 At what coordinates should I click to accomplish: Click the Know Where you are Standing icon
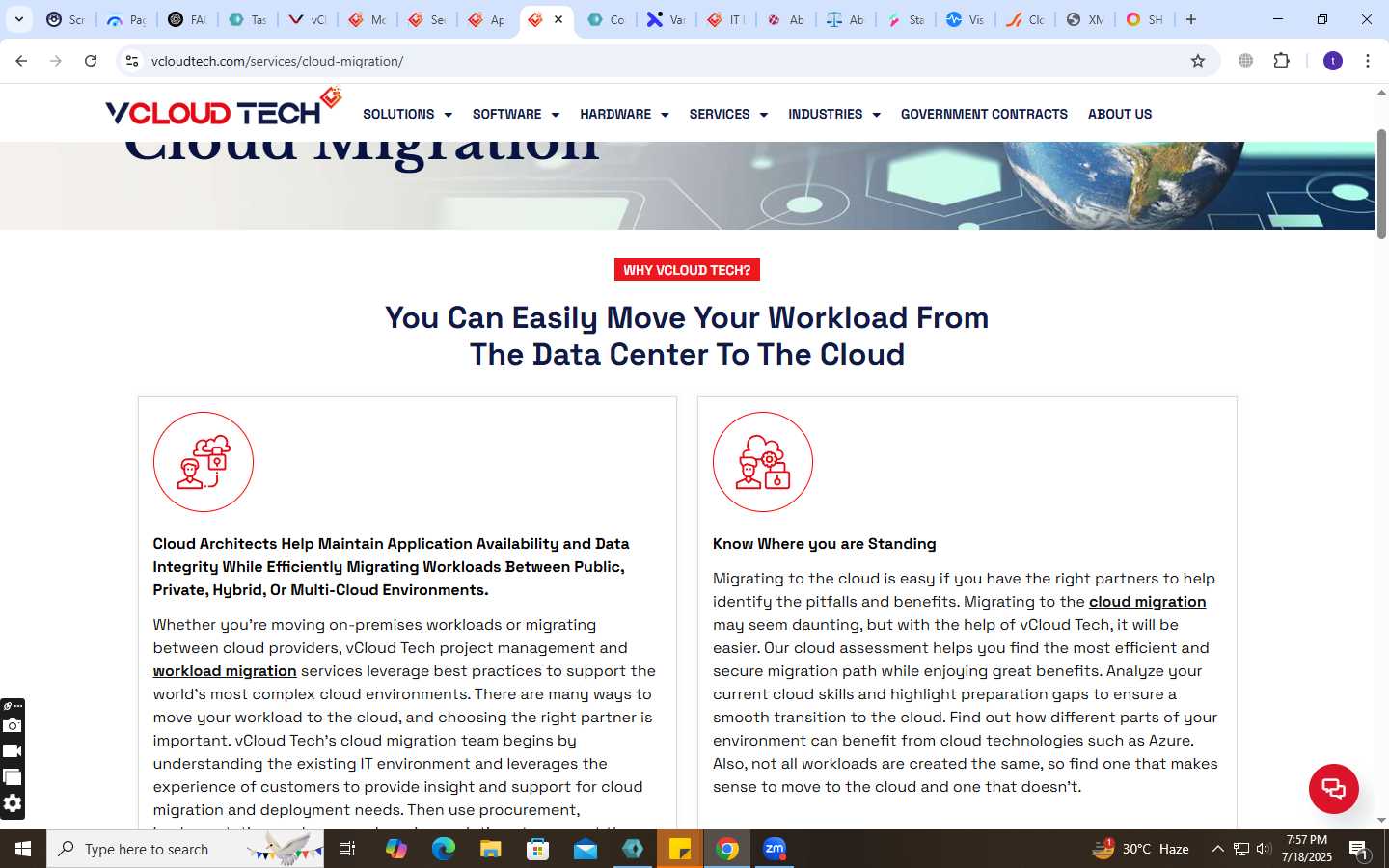pyautogui.click(x=763, y=462)
